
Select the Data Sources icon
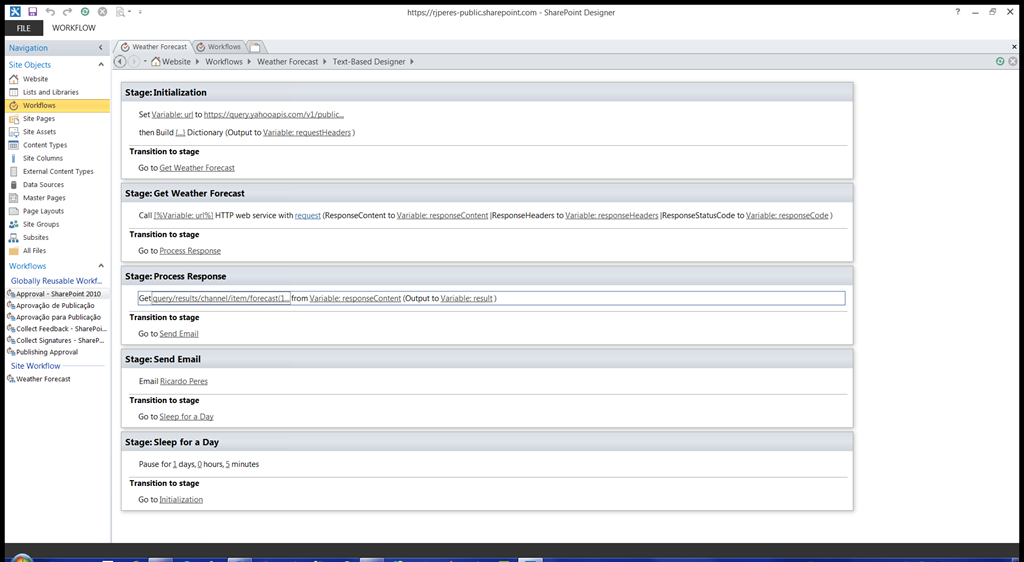[14, 185]
